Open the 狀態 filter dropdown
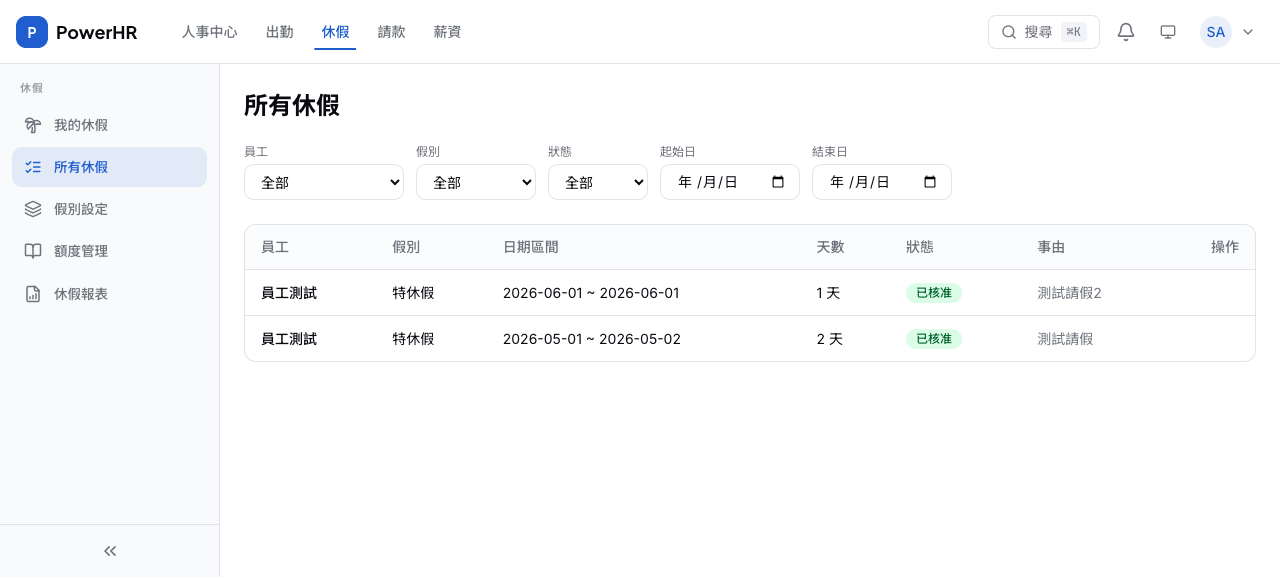Viewport: 1280px width, 577px height. point(597,182)
